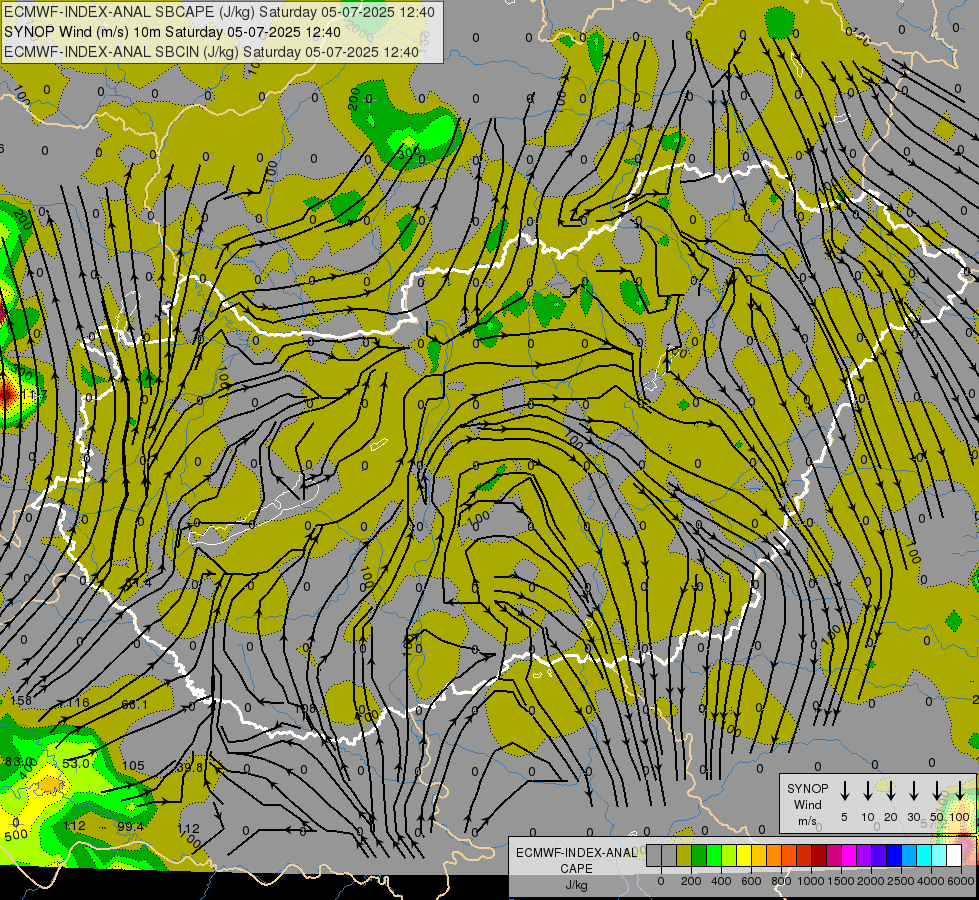
Task: Pick the pale cyan swatch after 4000
Action: pos(940,855)
